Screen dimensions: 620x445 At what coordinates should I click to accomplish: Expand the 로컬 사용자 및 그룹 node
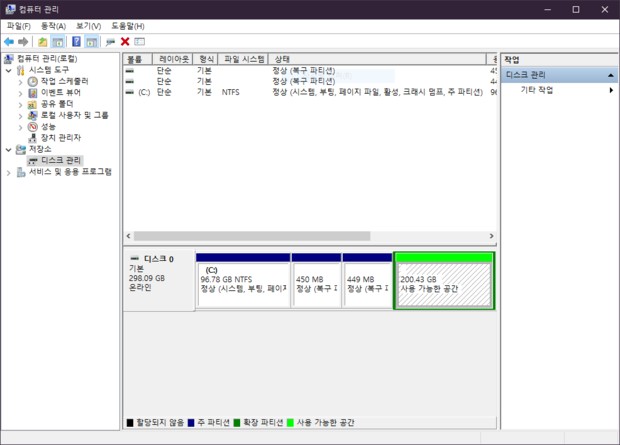click(x=21, y=116)
